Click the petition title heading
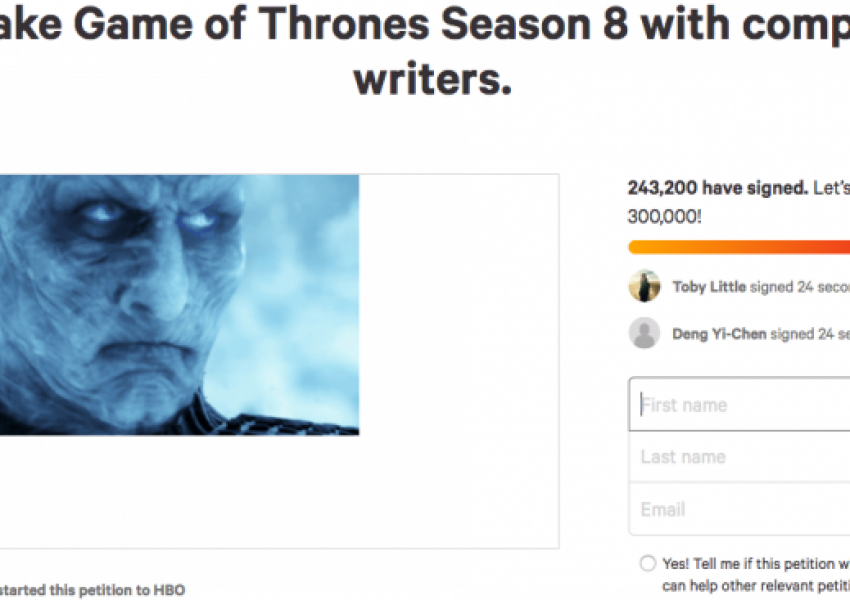Viewport: 850px width, 600px height. point(425,24)
